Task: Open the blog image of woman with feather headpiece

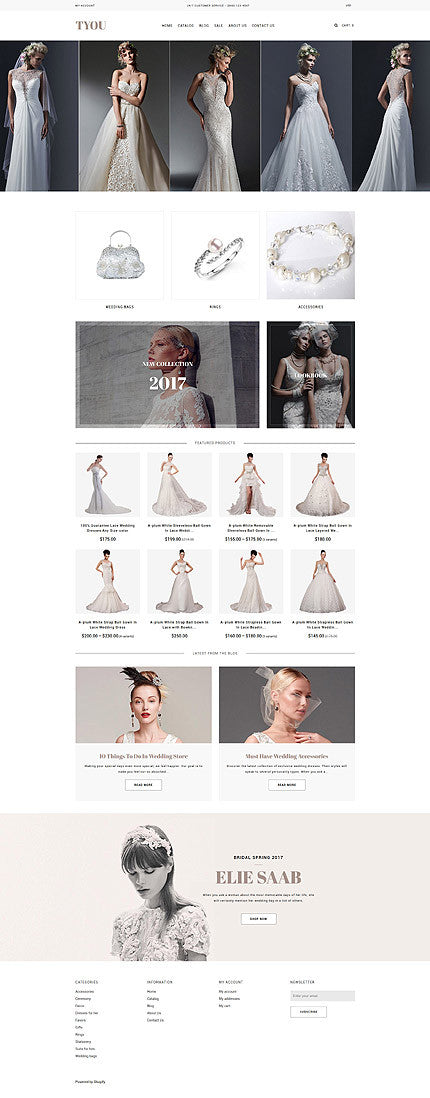Action: pos(144,704)
